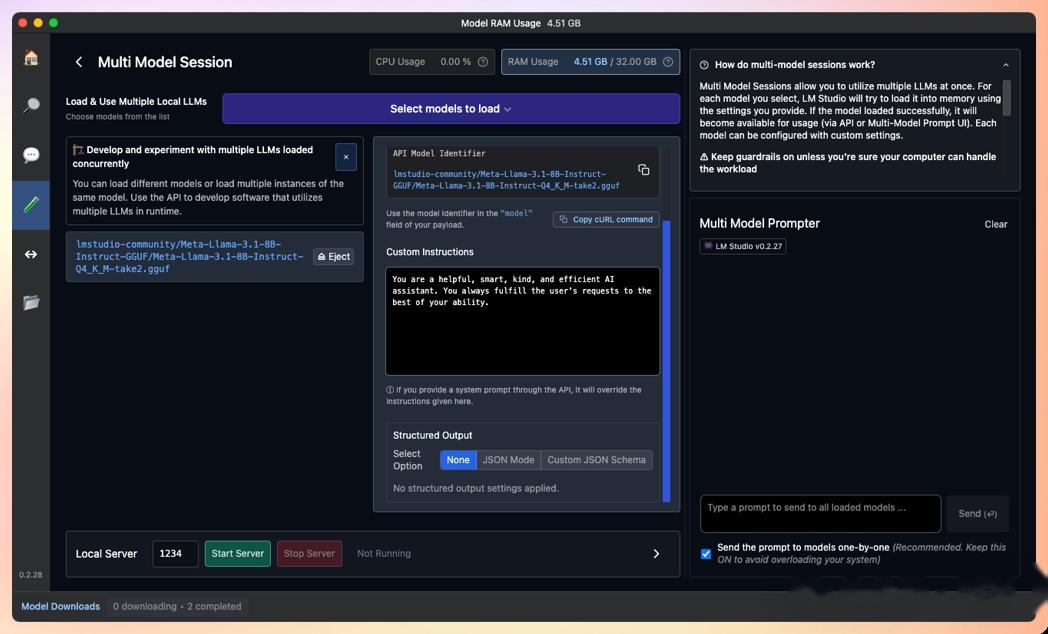The width and height of the screenshot is (1048, 634).
Task: Go back using the Multi Model Session arrow
Action: pos(79,62)
